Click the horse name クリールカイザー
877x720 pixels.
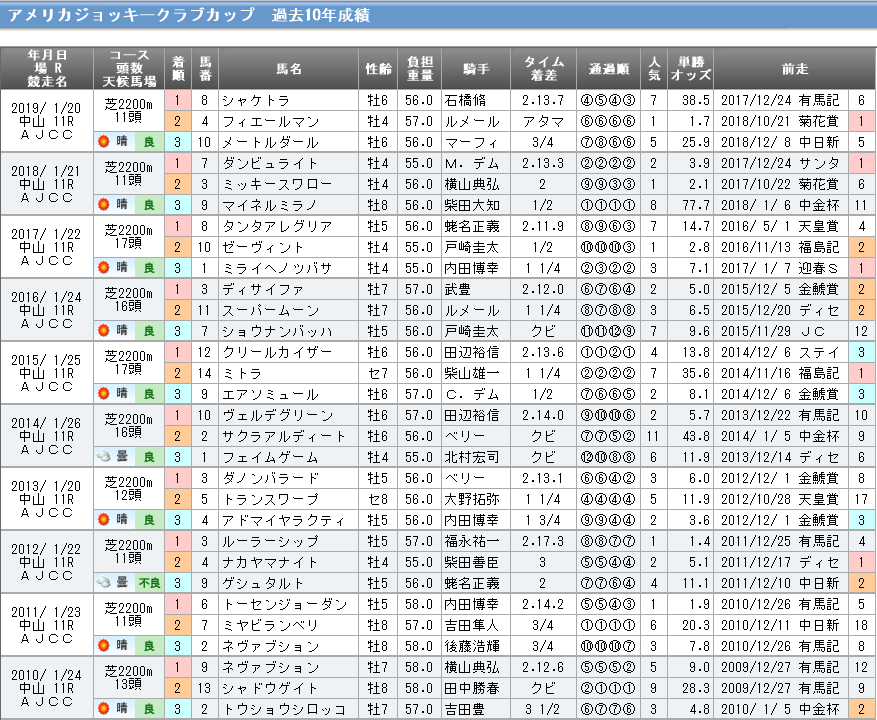266,352
